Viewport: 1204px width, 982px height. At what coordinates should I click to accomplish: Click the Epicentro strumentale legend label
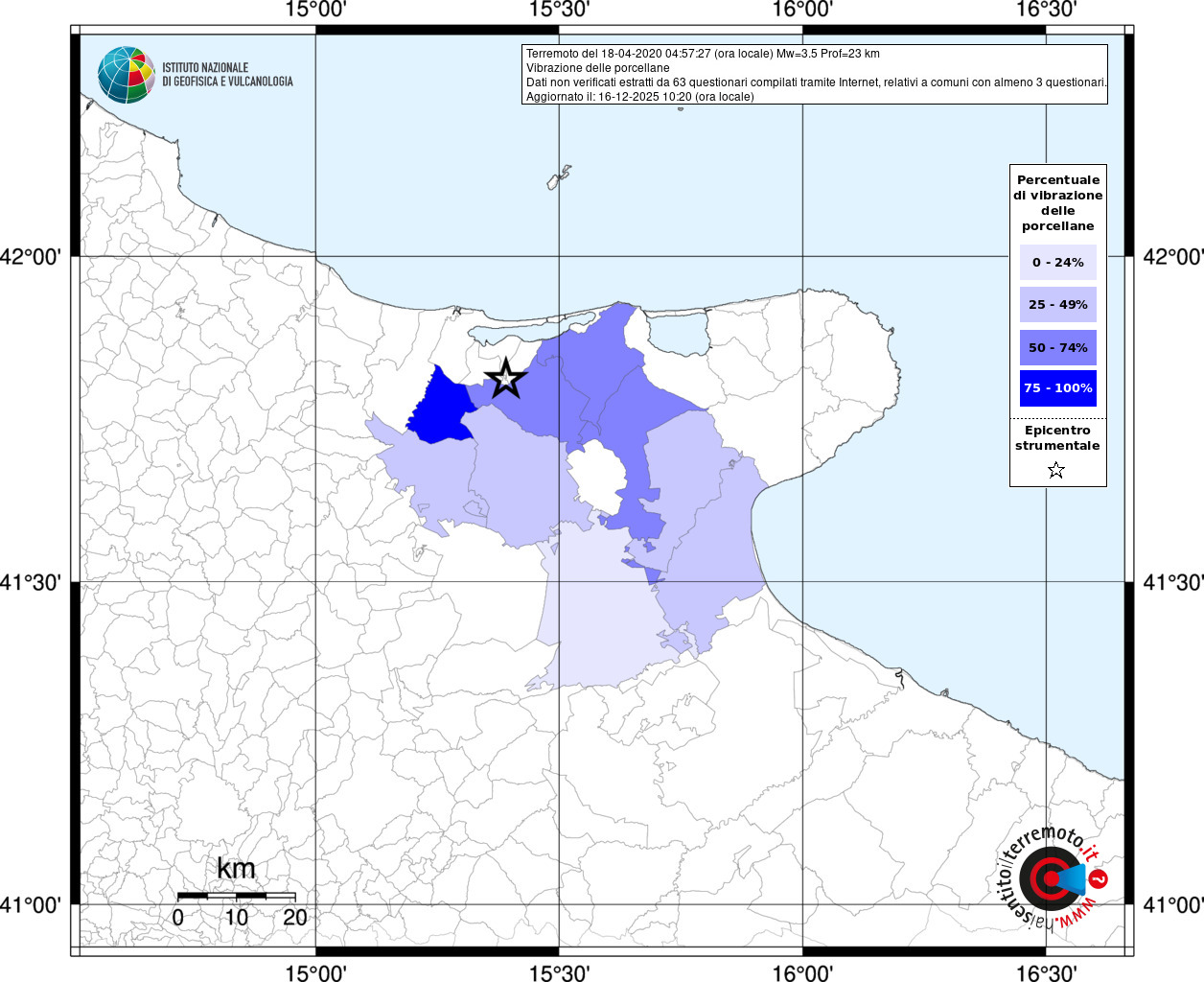point(1057,437)
